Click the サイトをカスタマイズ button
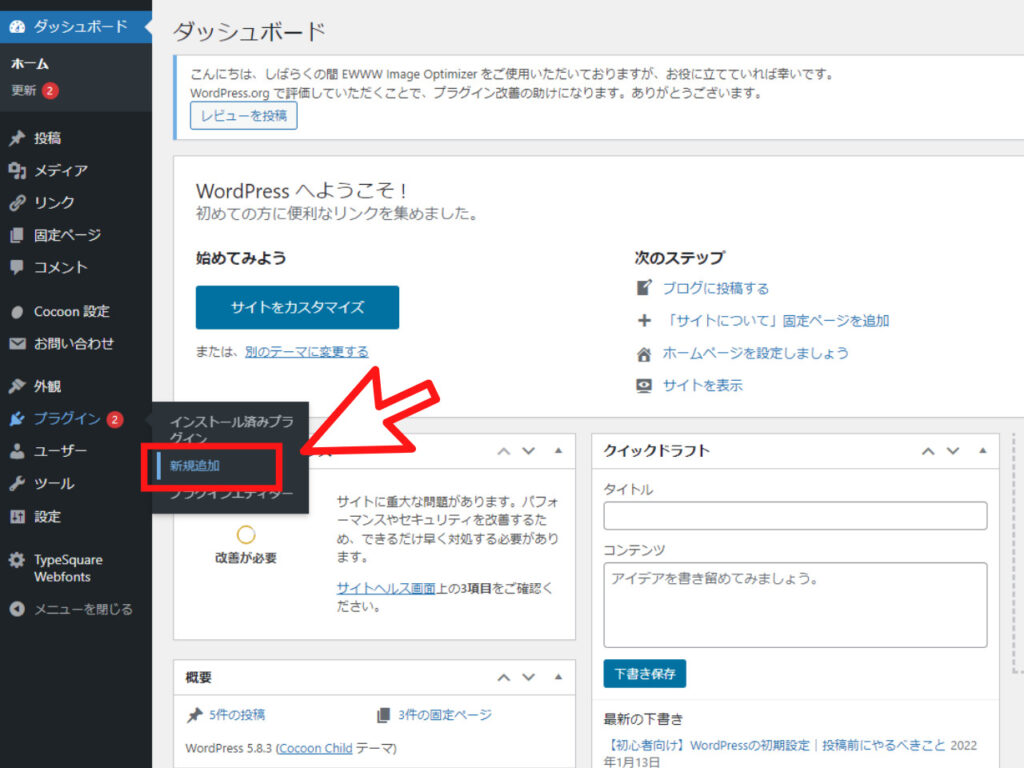 [297, 307]
